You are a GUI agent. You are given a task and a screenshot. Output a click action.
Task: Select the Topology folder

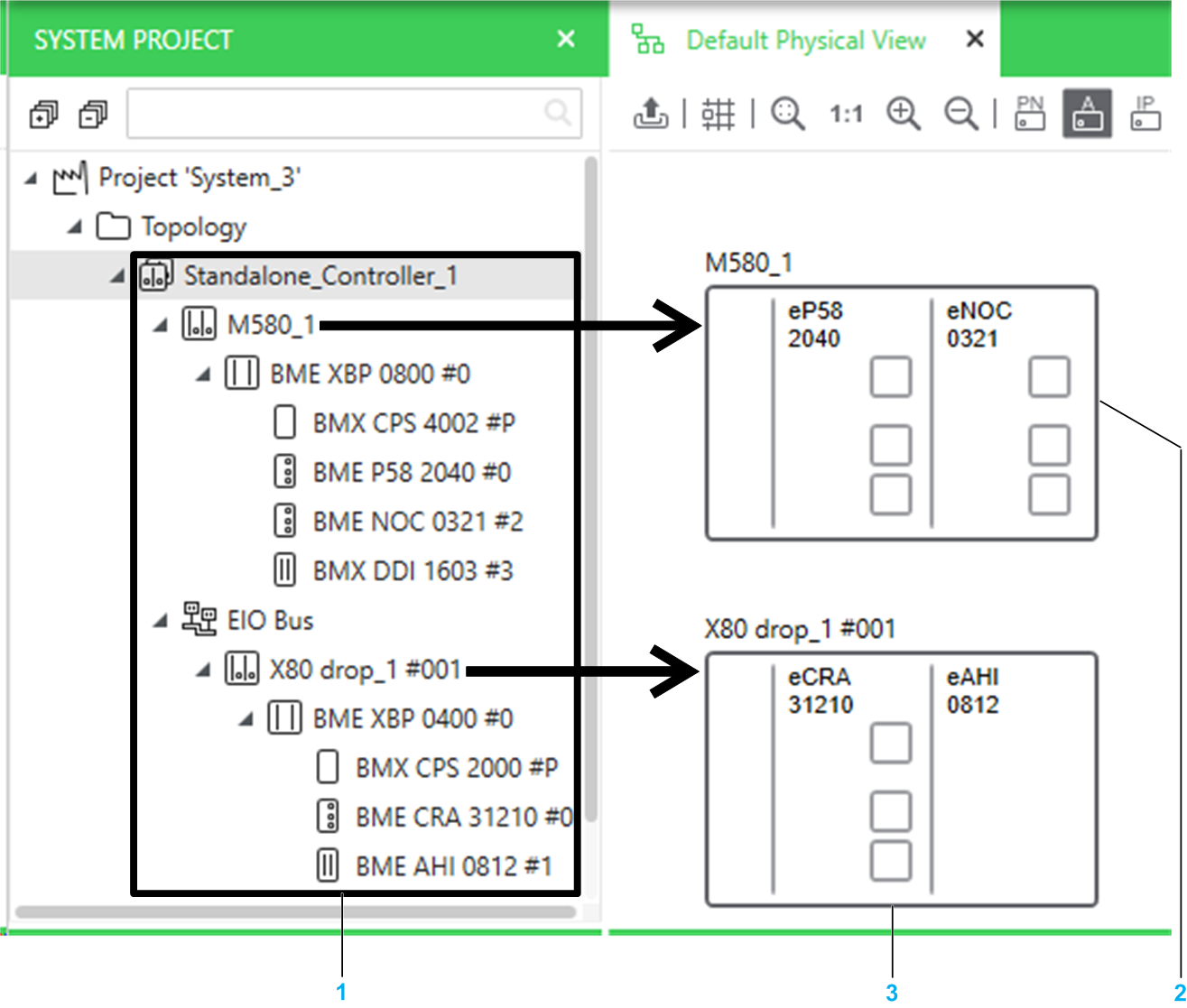(x=194, y=227)
